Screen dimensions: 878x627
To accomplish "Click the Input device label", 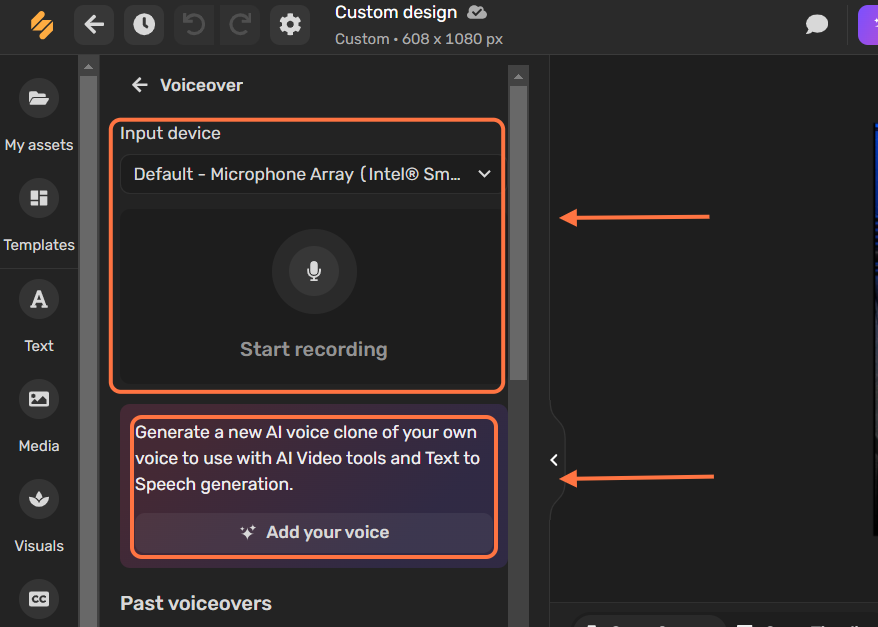I will [x=170, y=133].
